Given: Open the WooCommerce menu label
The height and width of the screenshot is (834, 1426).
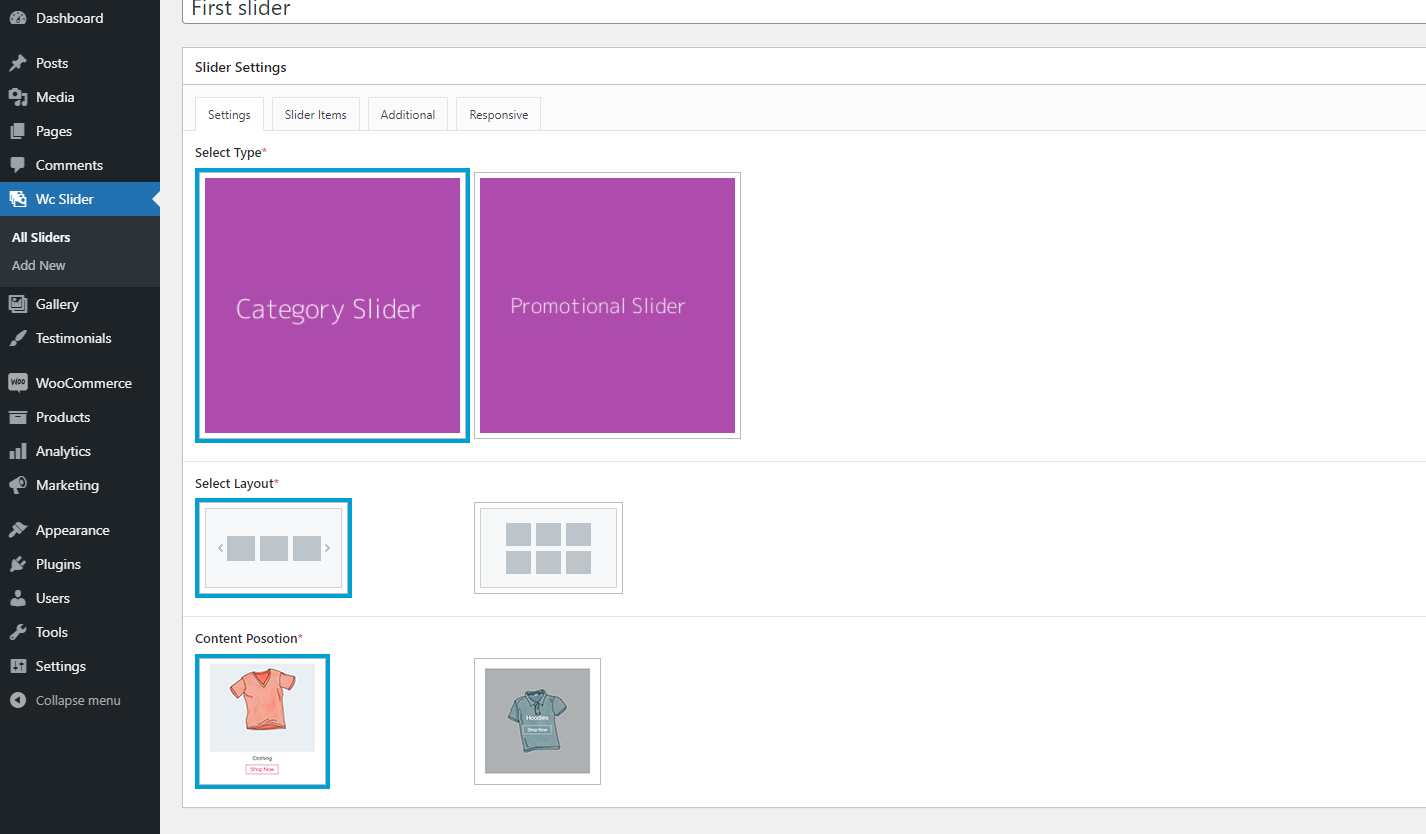Looking at the screenshot, I should click(x=84, y=383).
